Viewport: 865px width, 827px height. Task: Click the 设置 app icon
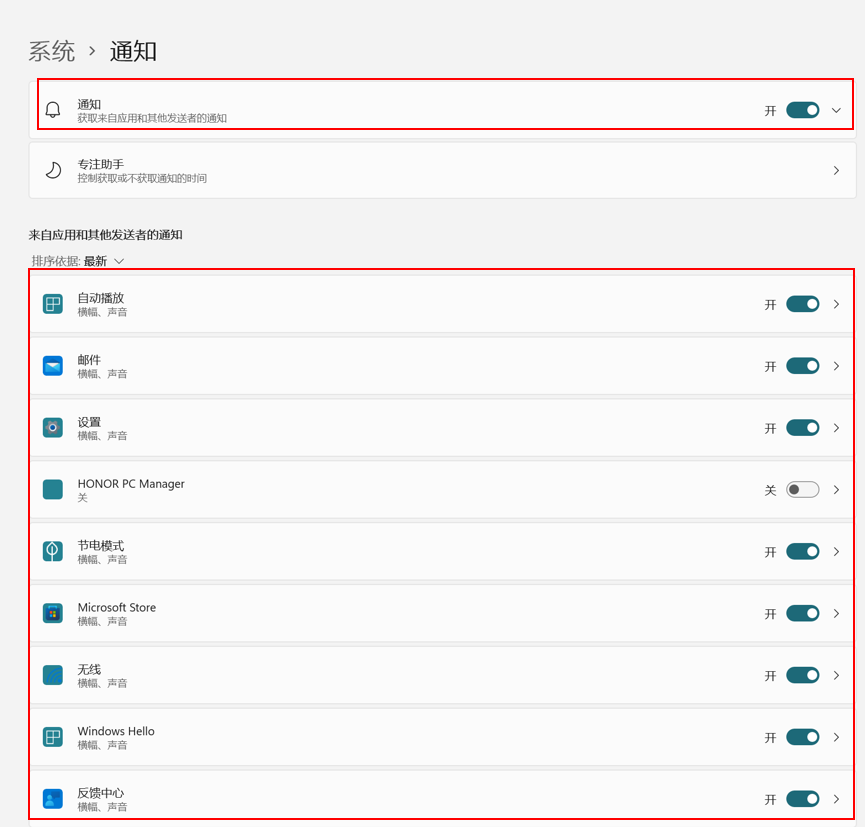click(53, 428)
